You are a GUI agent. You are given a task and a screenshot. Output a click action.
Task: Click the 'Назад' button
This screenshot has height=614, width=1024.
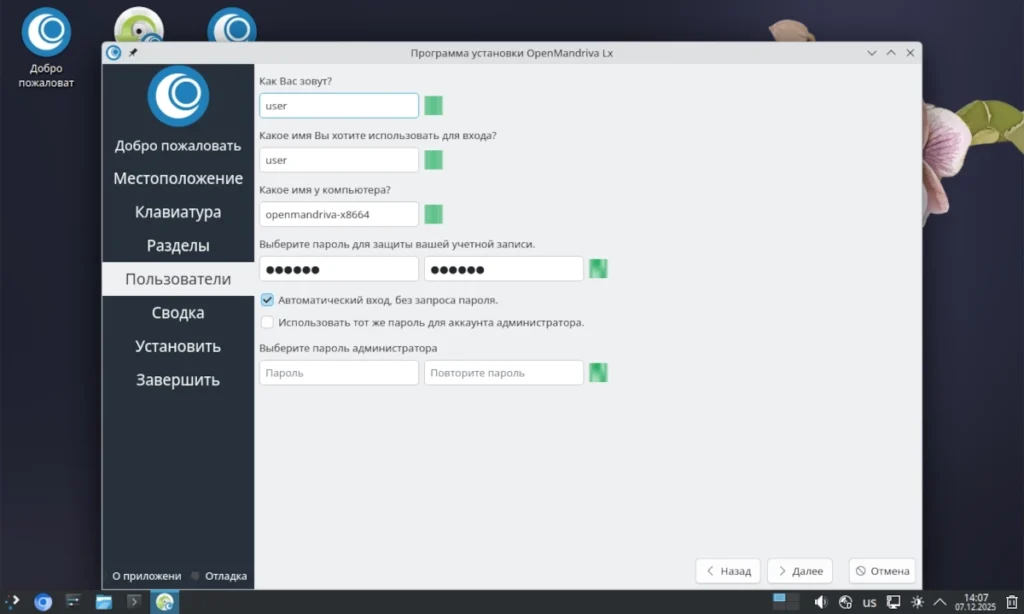pyautogui.click(x=728, y=571)
